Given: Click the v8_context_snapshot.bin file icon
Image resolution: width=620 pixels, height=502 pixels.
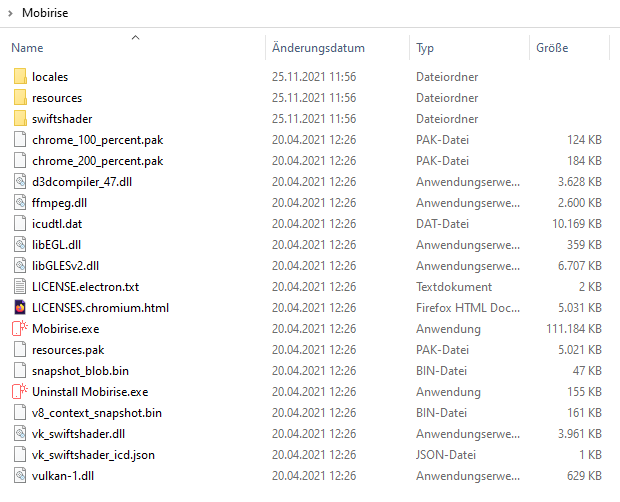Looking at the screenshot, I should tap(20, 412).
